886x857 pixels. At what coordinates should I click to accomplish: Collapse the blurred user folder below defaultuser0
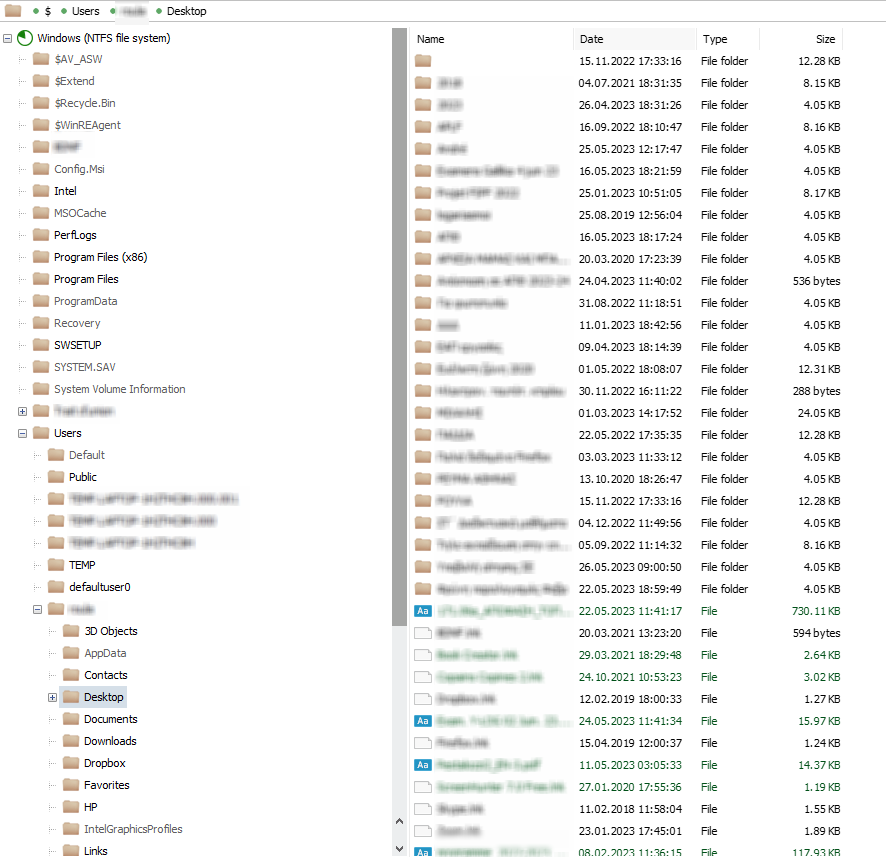point(37,609)
